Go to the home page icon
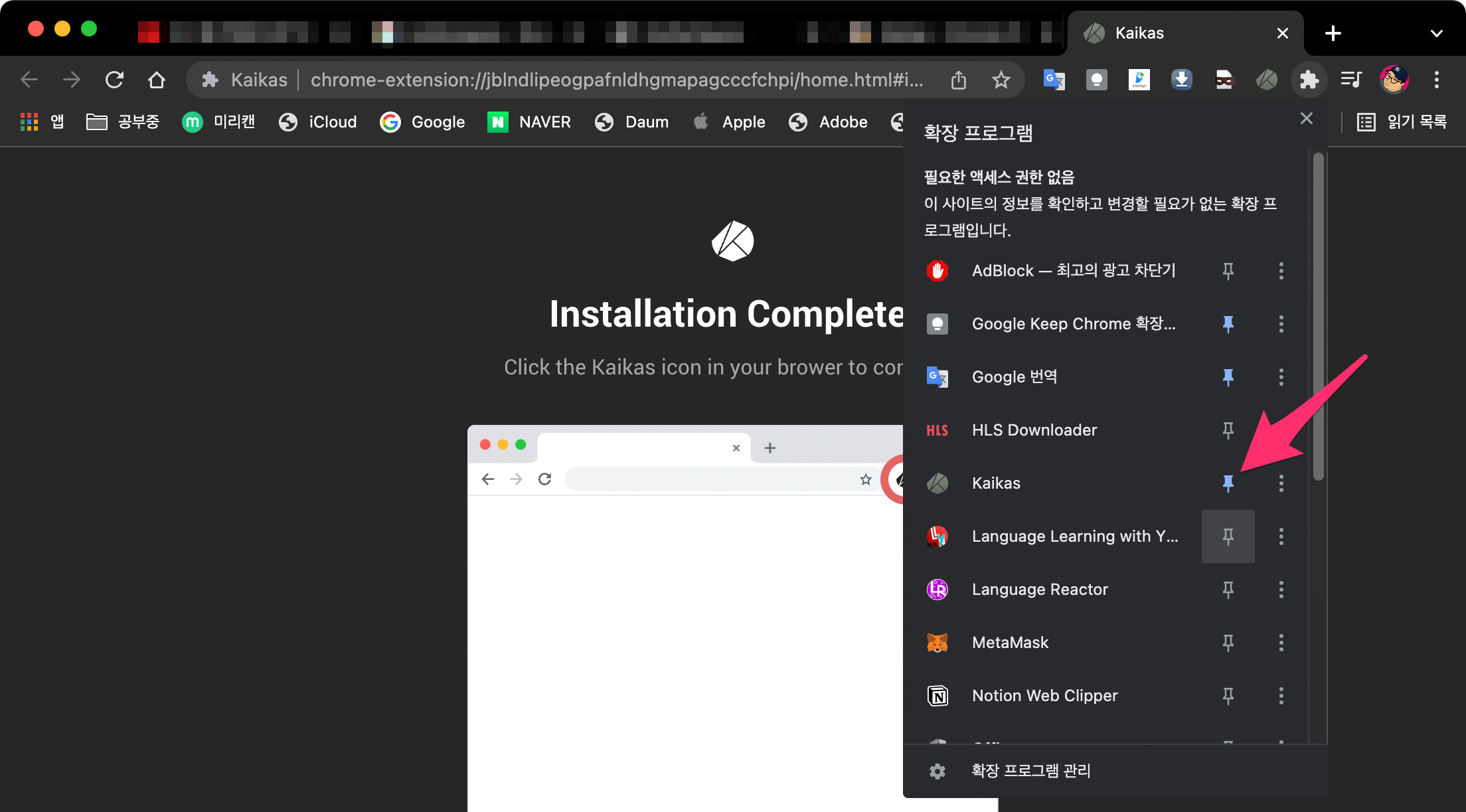 157,80
